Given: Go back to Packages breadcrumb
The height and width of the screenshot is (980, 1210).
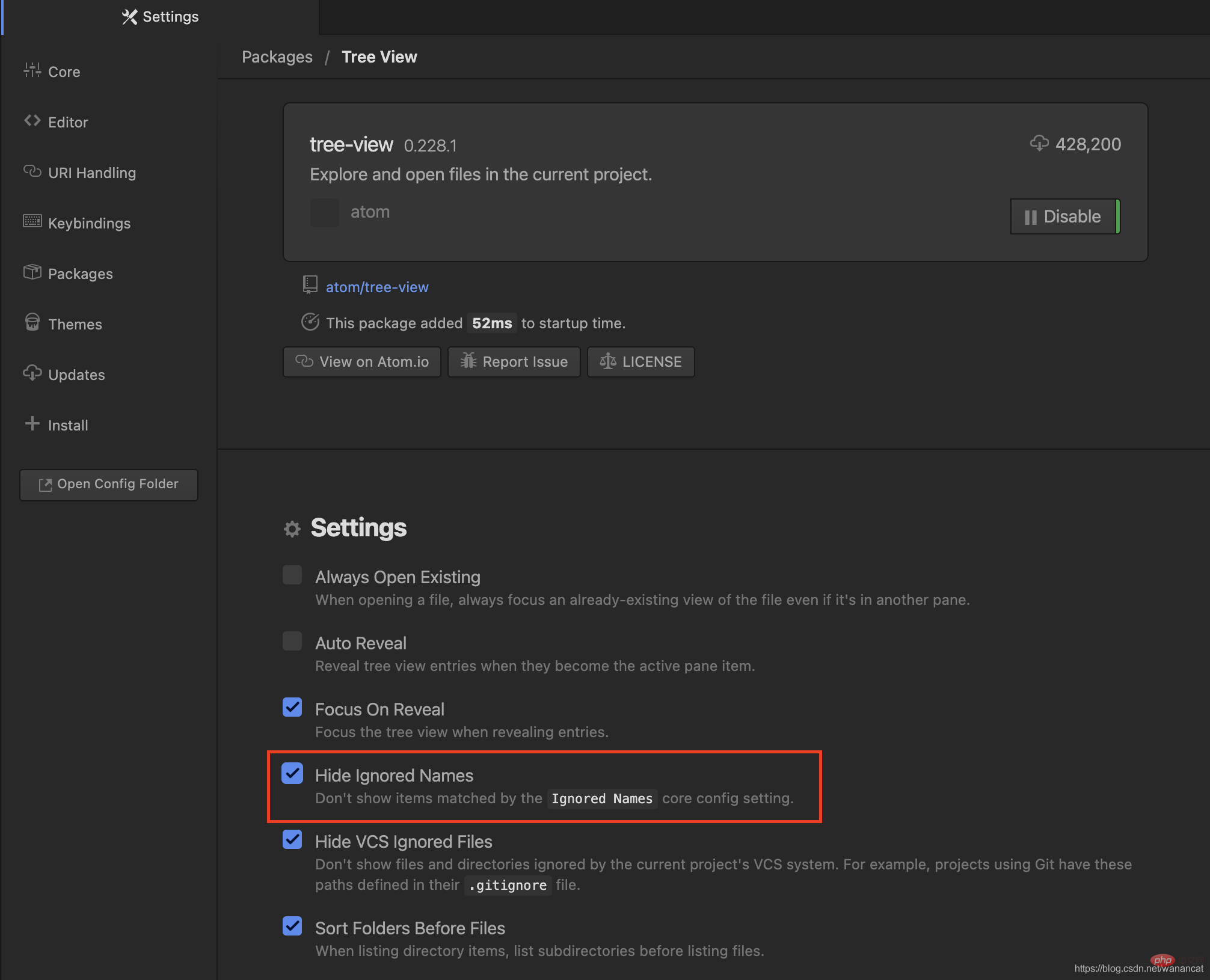Looking at the screenshot, I should pyautogui.click(x=277, y=57).
